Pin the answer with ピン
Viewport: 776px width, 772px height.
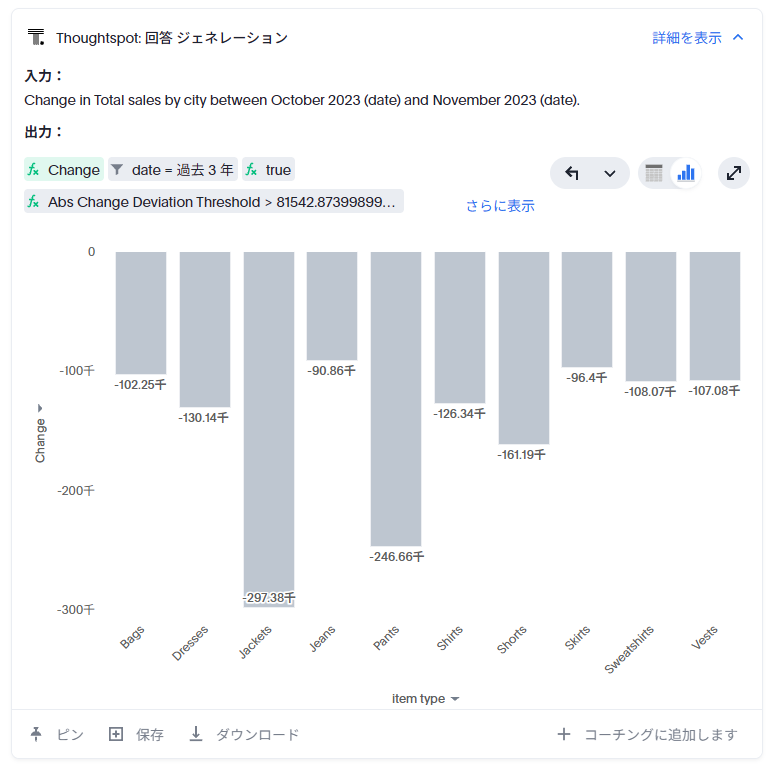click(x=57, y=735)
